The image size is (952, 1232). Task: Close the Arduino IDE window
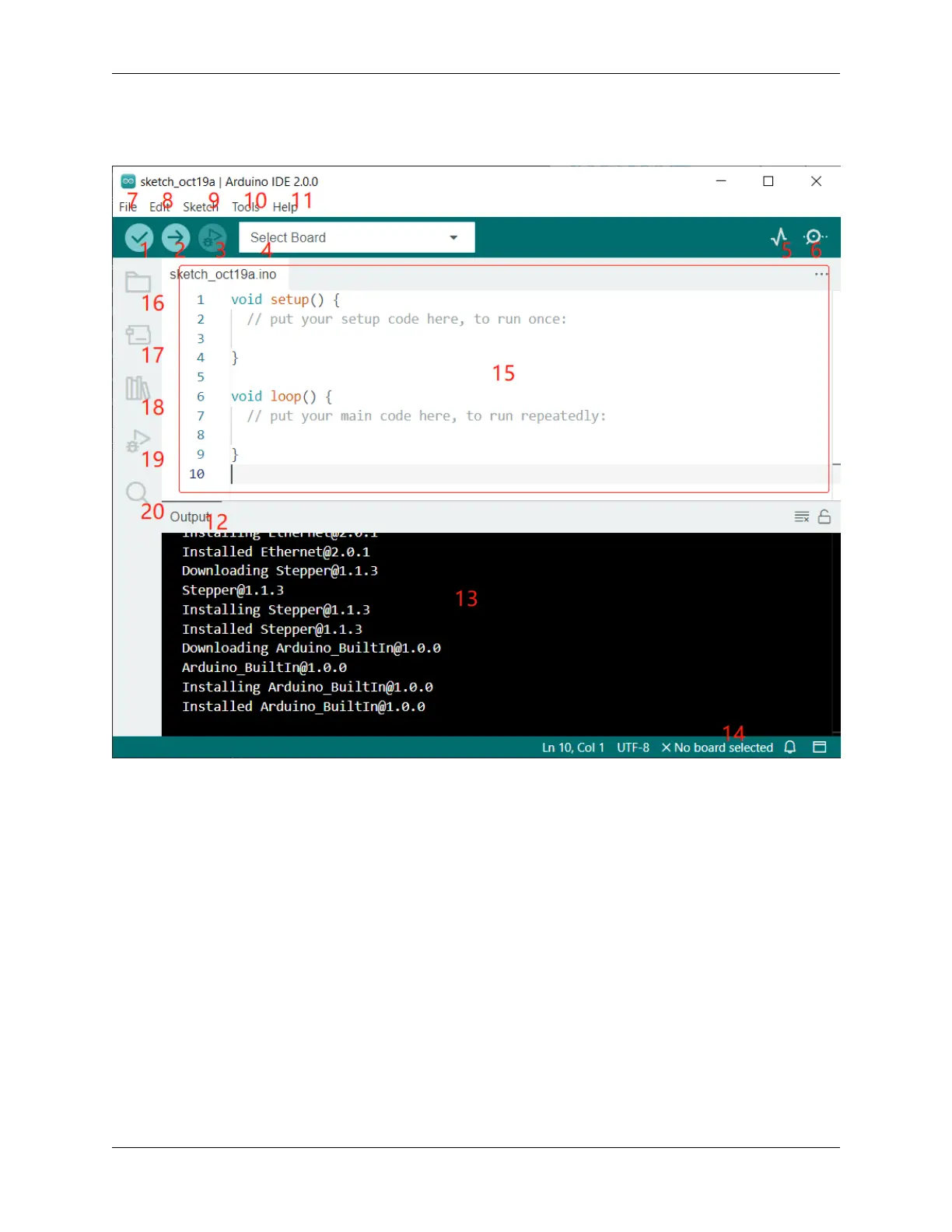point(816,181)
